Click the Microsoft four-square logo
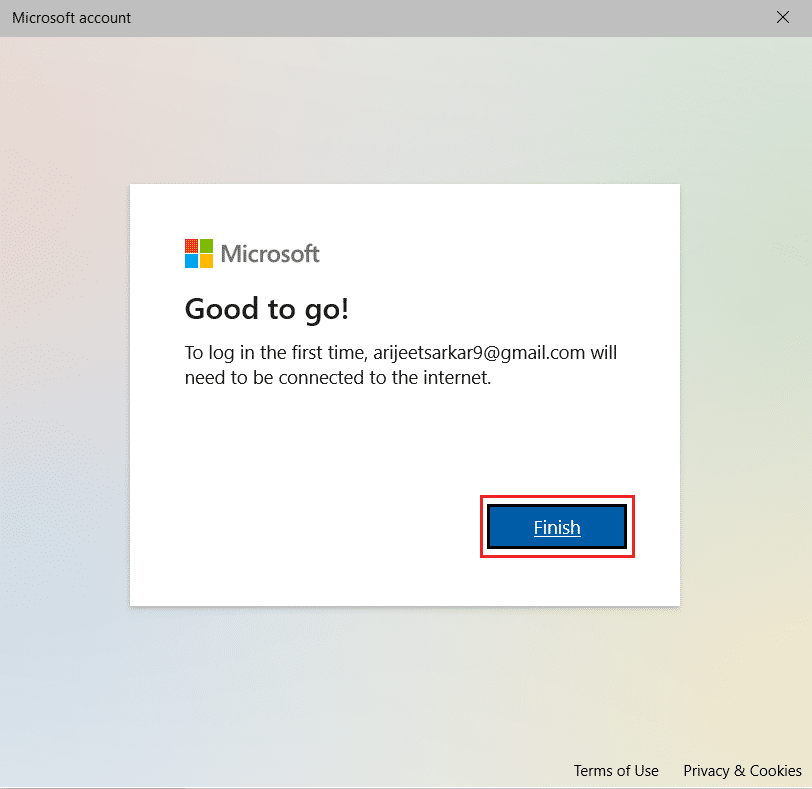 point(199,253)
